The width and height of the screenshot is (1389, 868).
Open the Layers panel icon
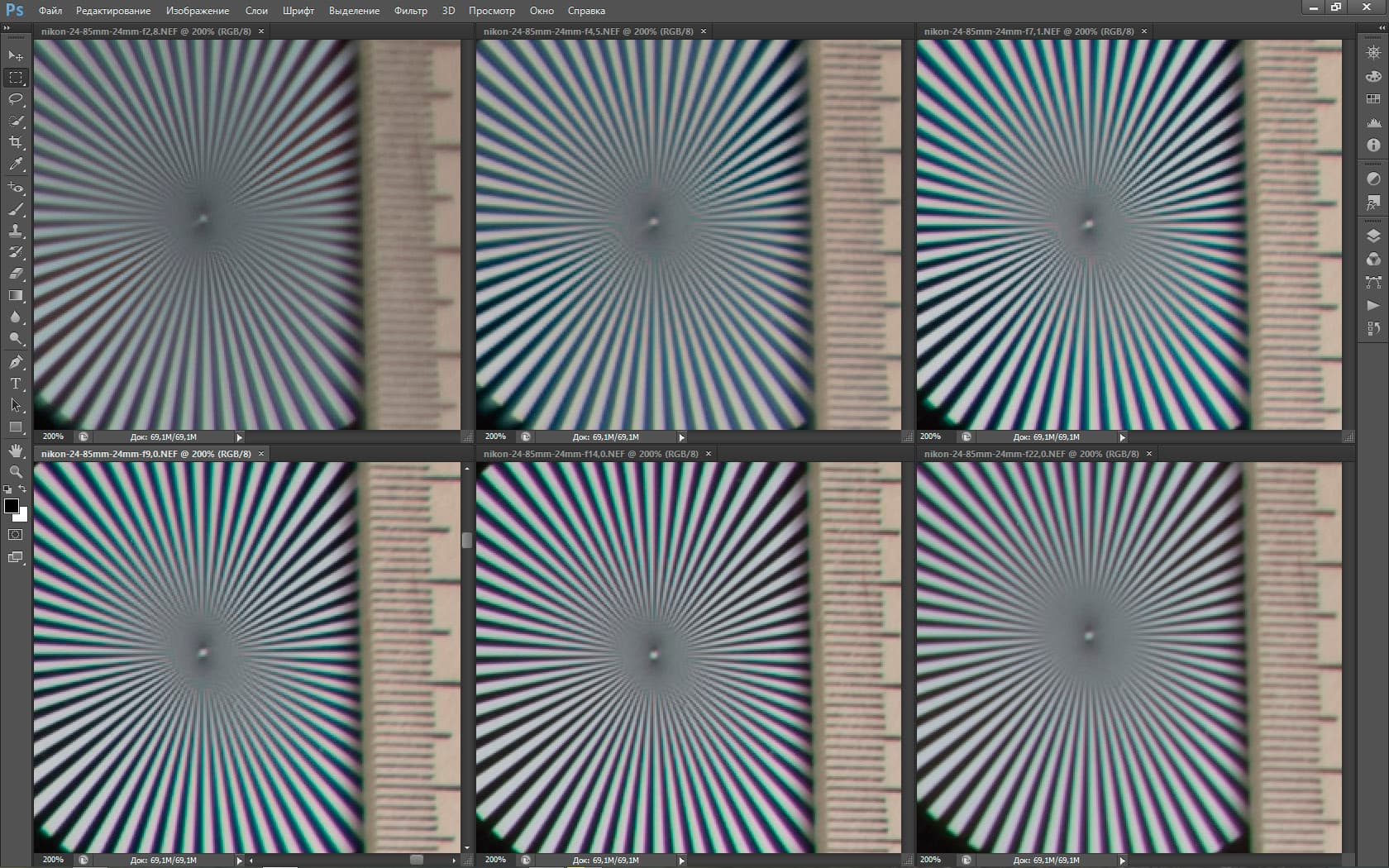1373,236
